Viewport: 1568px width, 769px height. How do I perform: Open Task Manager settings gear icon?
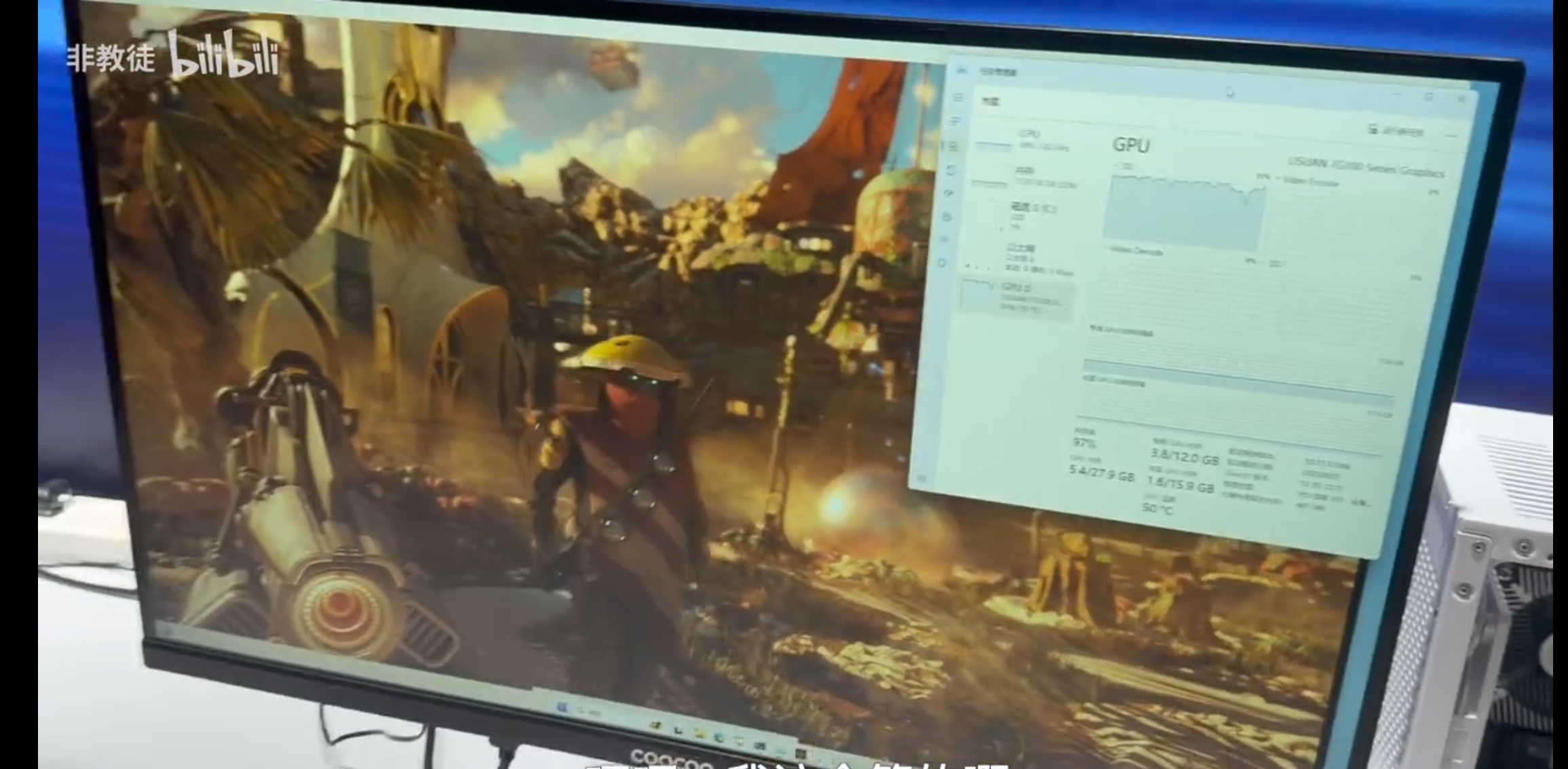click(x=921, y=479)
